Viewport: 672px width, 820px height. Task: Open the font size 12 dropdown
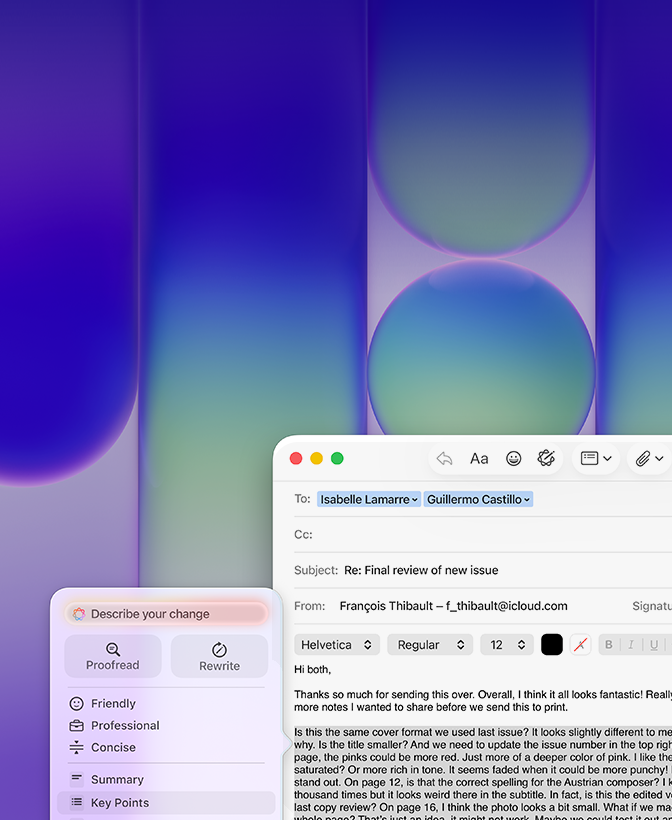(507, 645)
